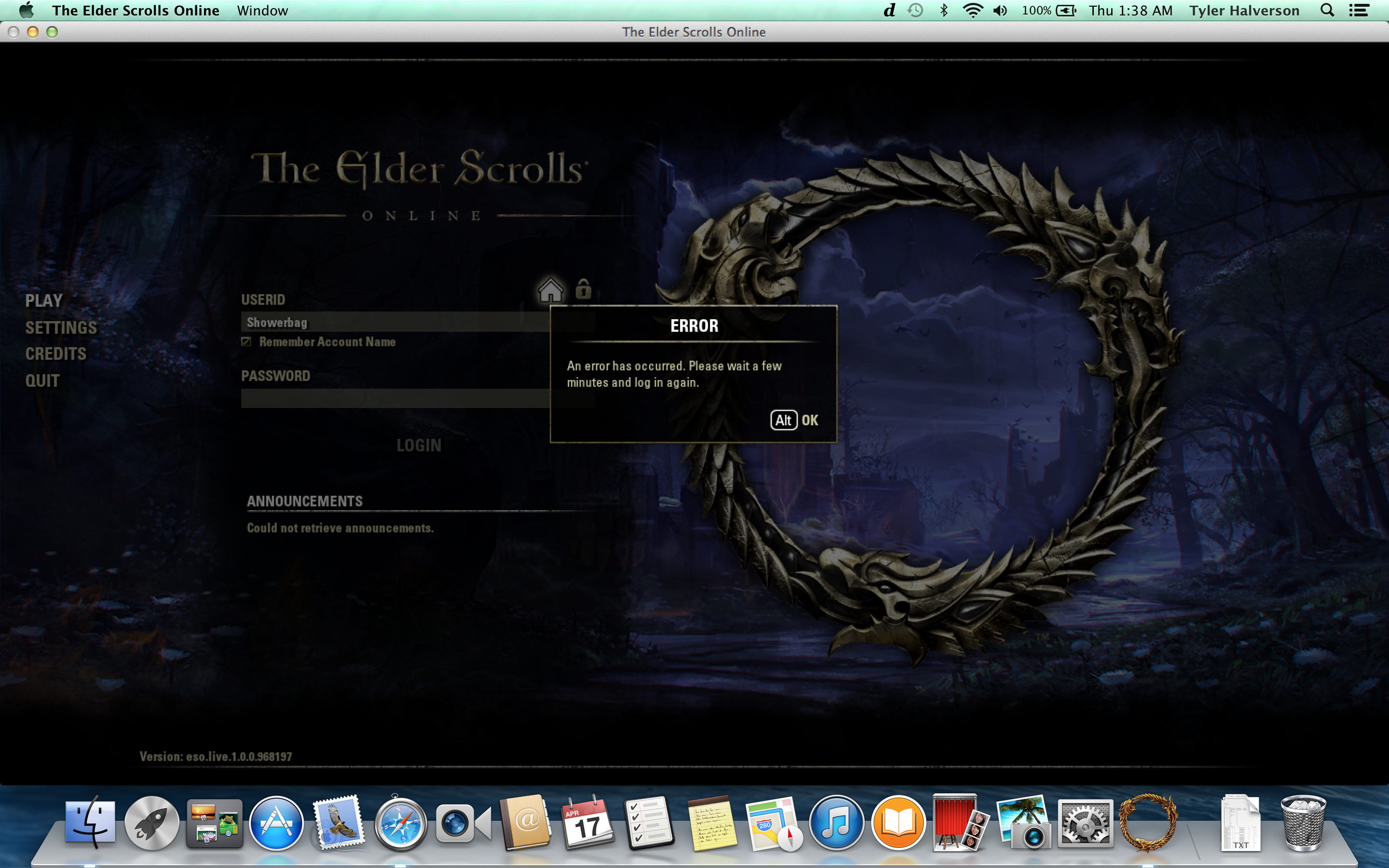Open Finder from the Dock

pos(90,823)
